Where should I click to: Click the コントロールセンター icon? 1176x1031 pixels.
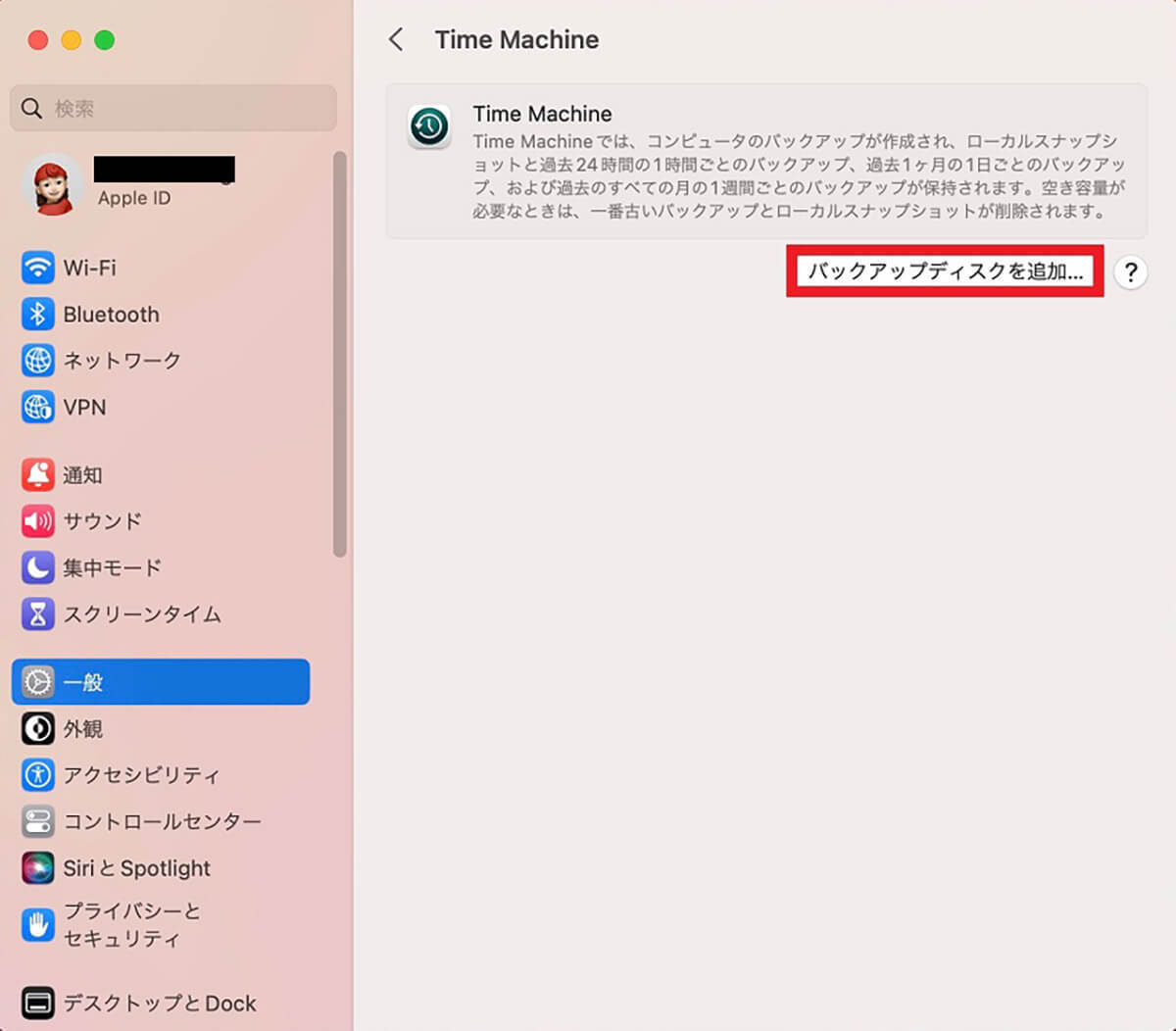click(38, 821)
